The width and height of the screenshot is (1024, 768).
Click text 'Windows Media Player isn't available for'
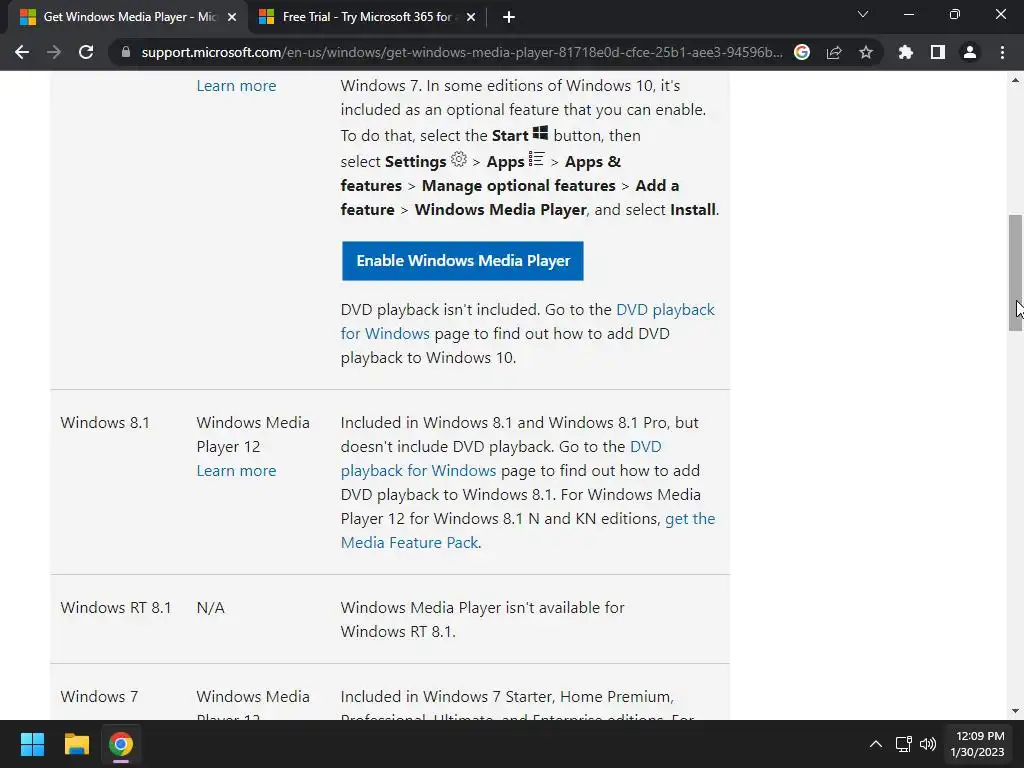click(483, 607)
